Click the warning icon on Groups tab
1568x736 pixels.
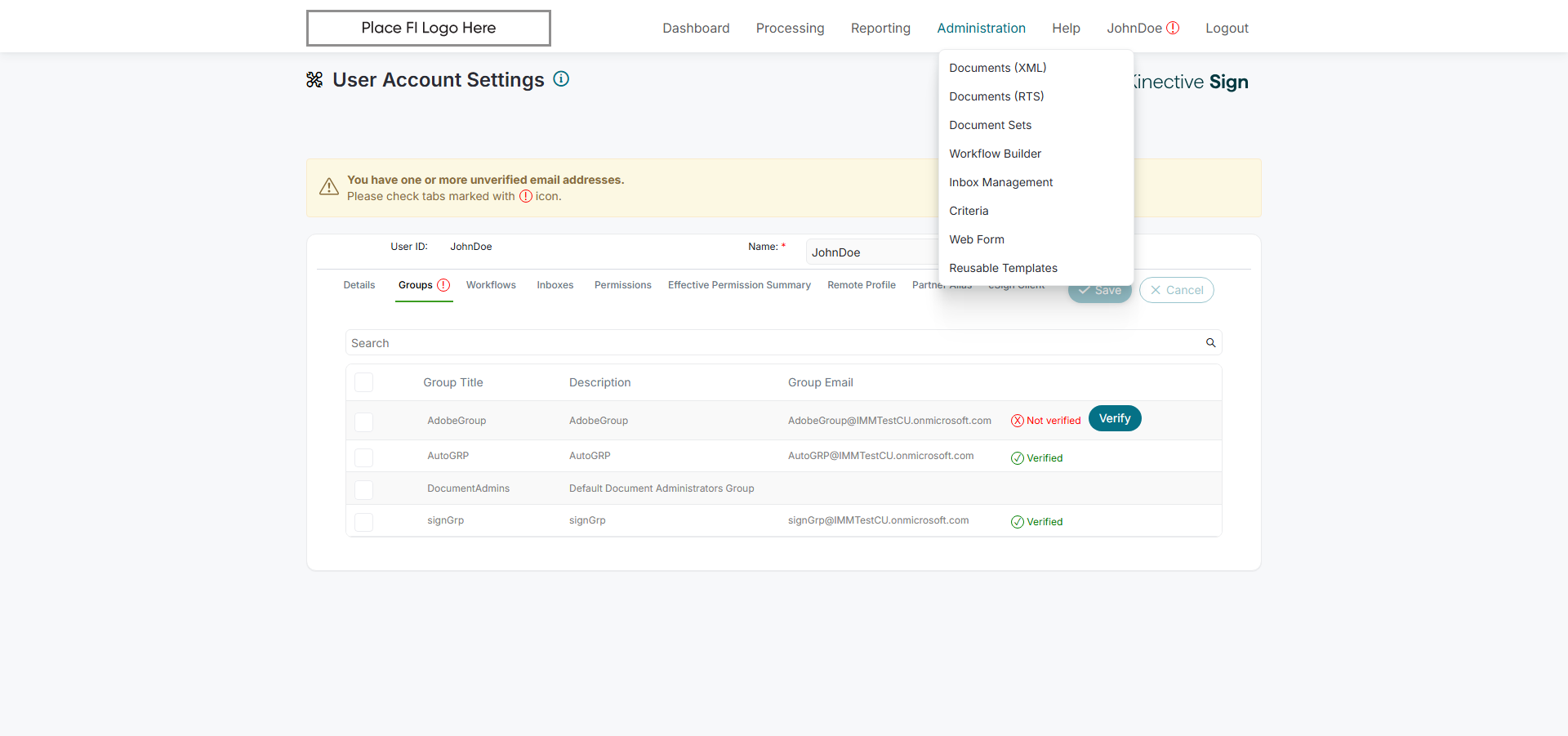pos(443,285)
